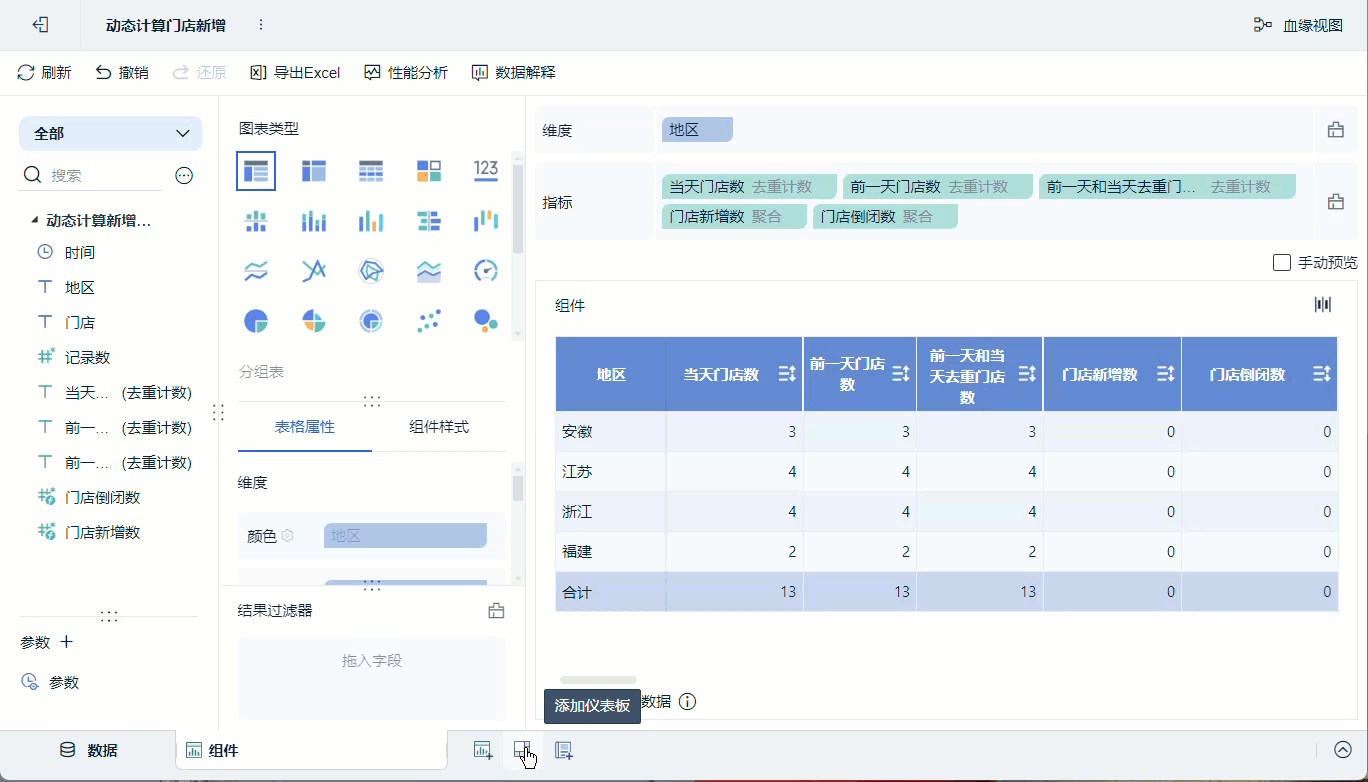Viewport: 1368px width, 782px height.
Task: Click 导出Excel in the toolbar
Action: (295, 72)
